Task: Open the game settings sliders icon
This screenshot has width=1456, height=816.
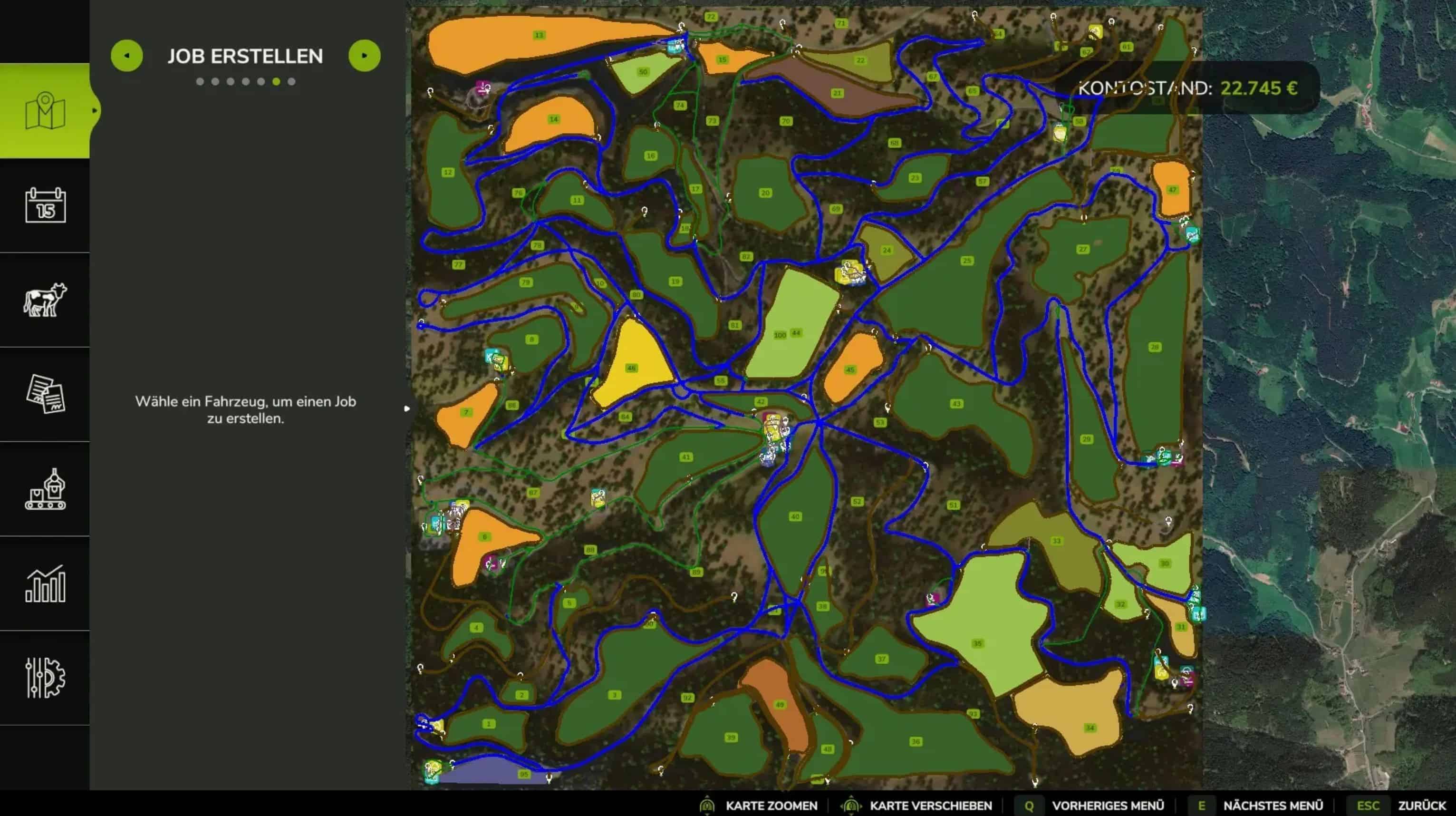Action: coord(45,678)
